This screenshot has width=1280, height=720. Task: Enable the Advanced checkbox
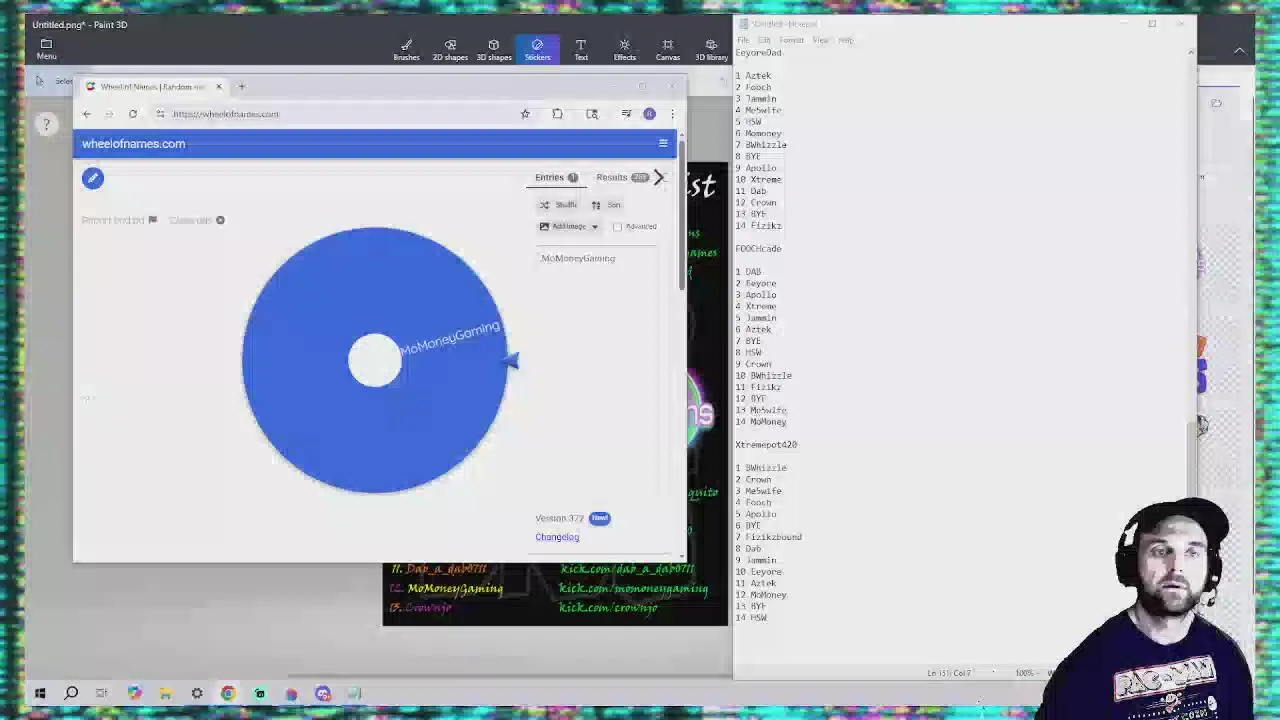[617, 227]
